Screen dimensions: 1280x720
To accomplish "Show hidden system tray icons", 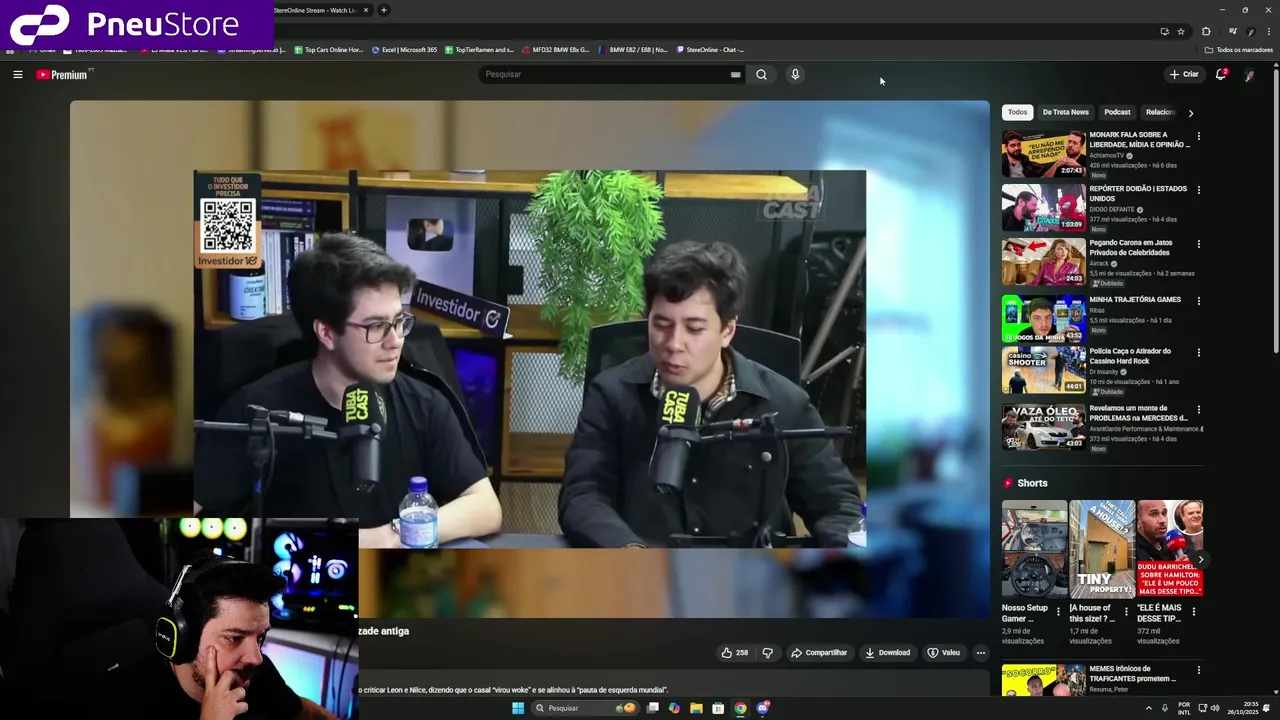I will [1148, 708].
